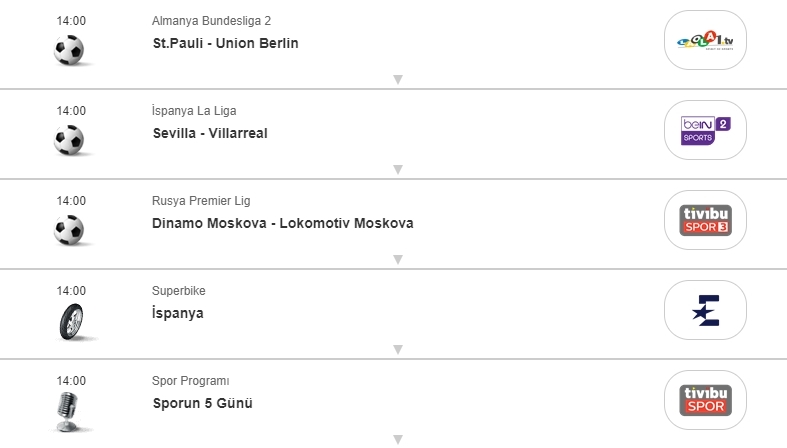This screenshot has width=787, height=448.
Task: Click the soccer ball icon beside St.Pauli match
Action: 69,49
